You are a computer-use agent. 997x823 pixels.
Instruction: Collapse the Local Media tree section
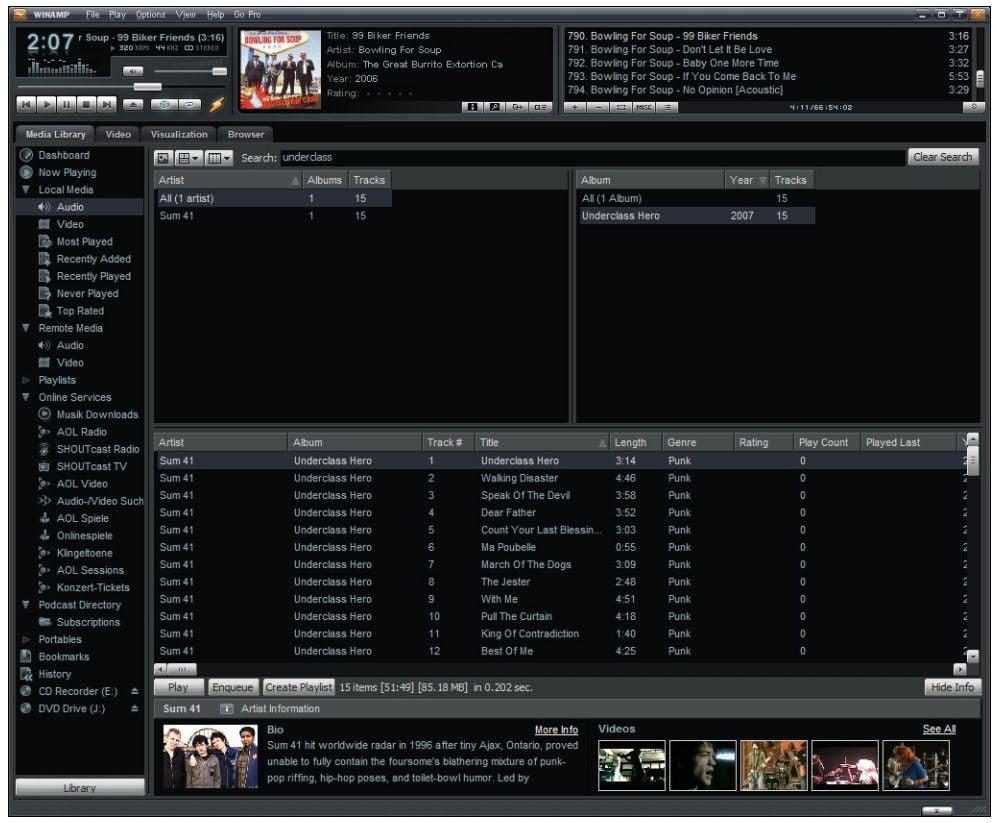coord(26,190)
